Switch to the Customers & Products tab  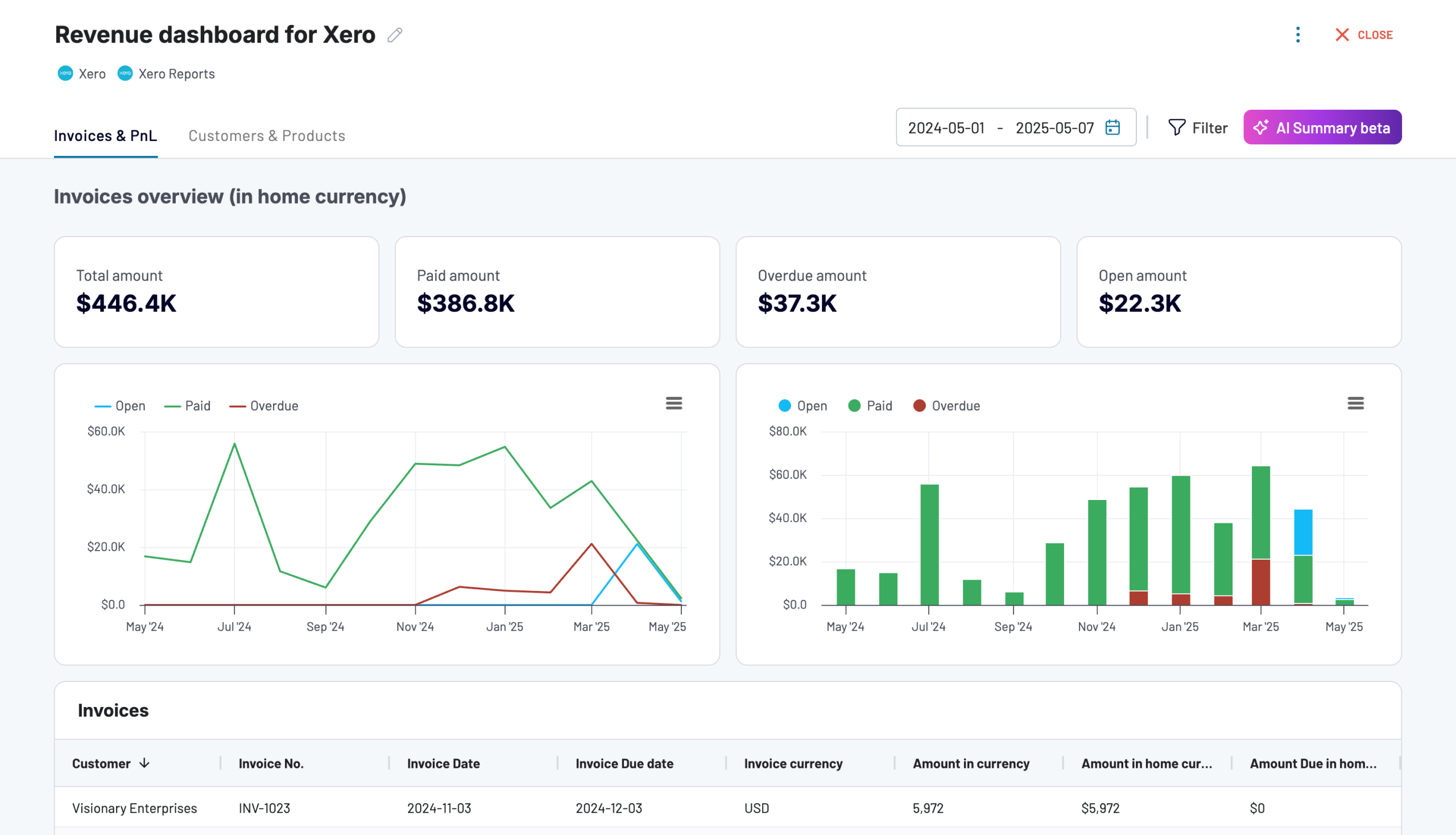pyautogui.click(x=267, y=135)
